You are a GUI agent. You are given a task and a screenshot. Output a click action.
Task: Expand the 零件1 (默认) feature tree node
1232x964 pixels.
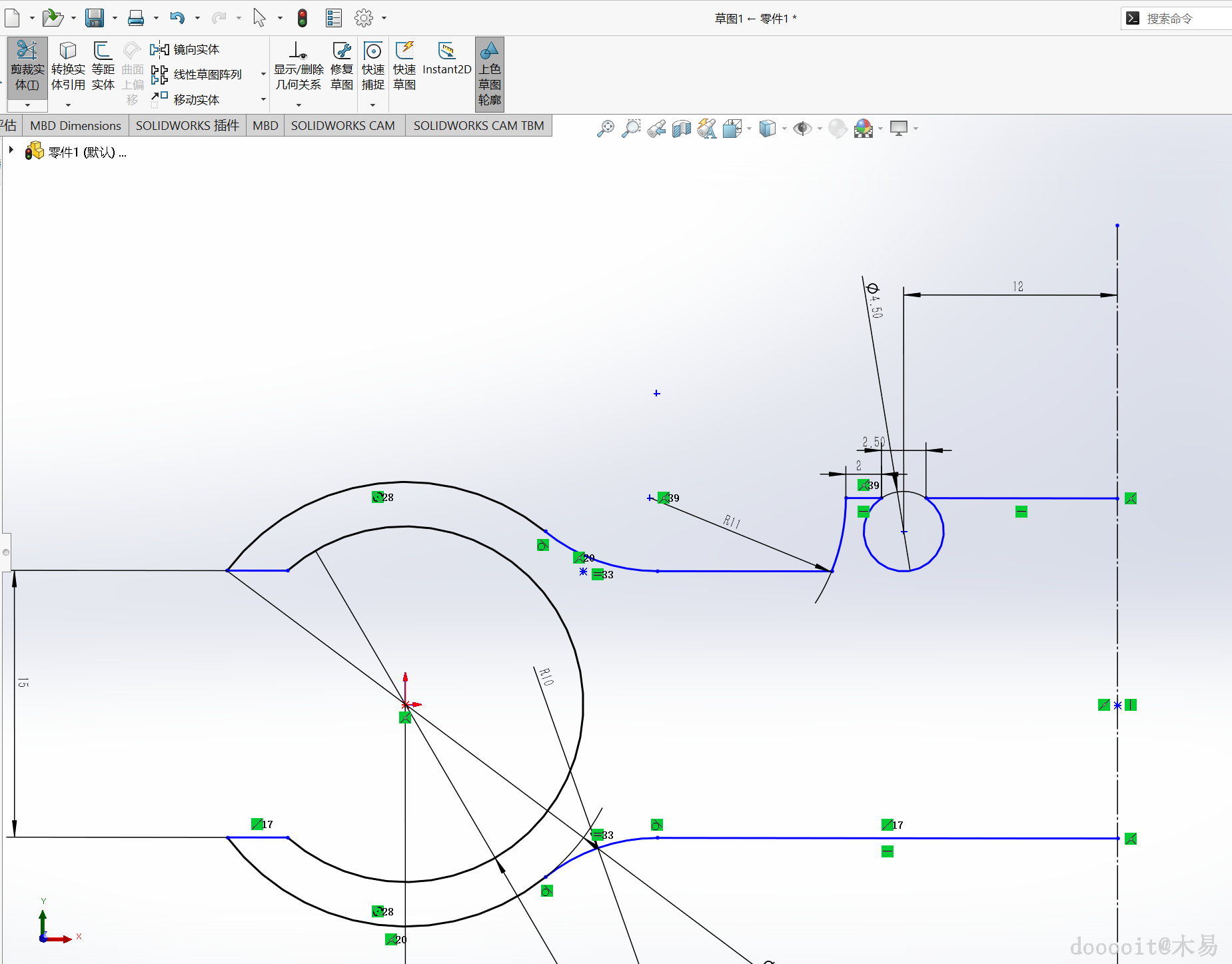pos(11,151)
